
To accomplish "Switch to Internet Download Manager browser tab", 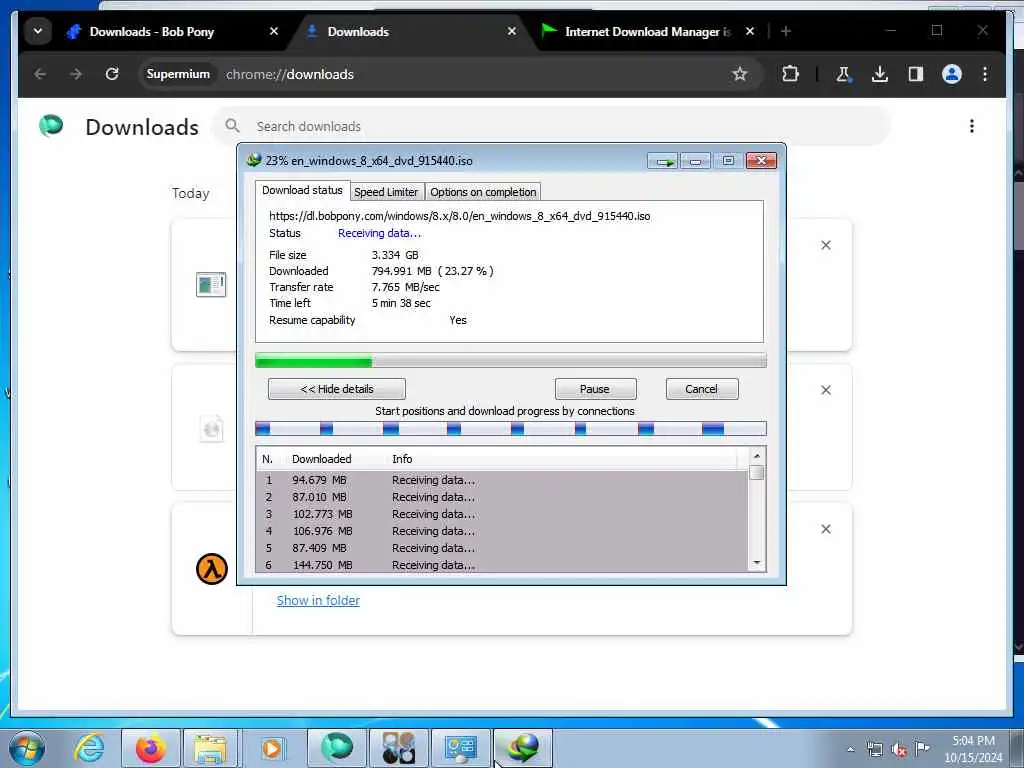I will pyautogui.click(x=648, y=31).
